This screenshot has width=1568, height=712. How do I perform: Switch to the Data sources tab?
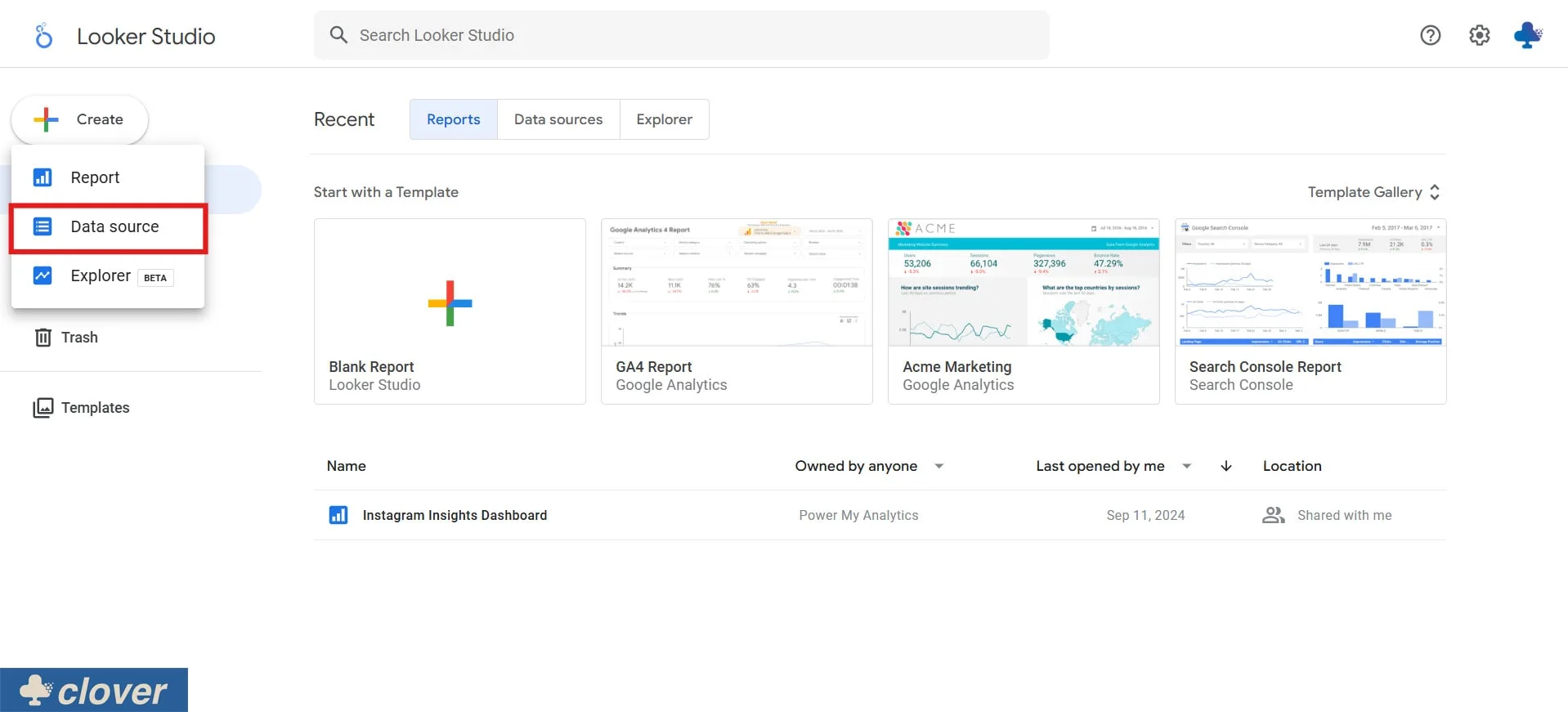click(558, 119)
